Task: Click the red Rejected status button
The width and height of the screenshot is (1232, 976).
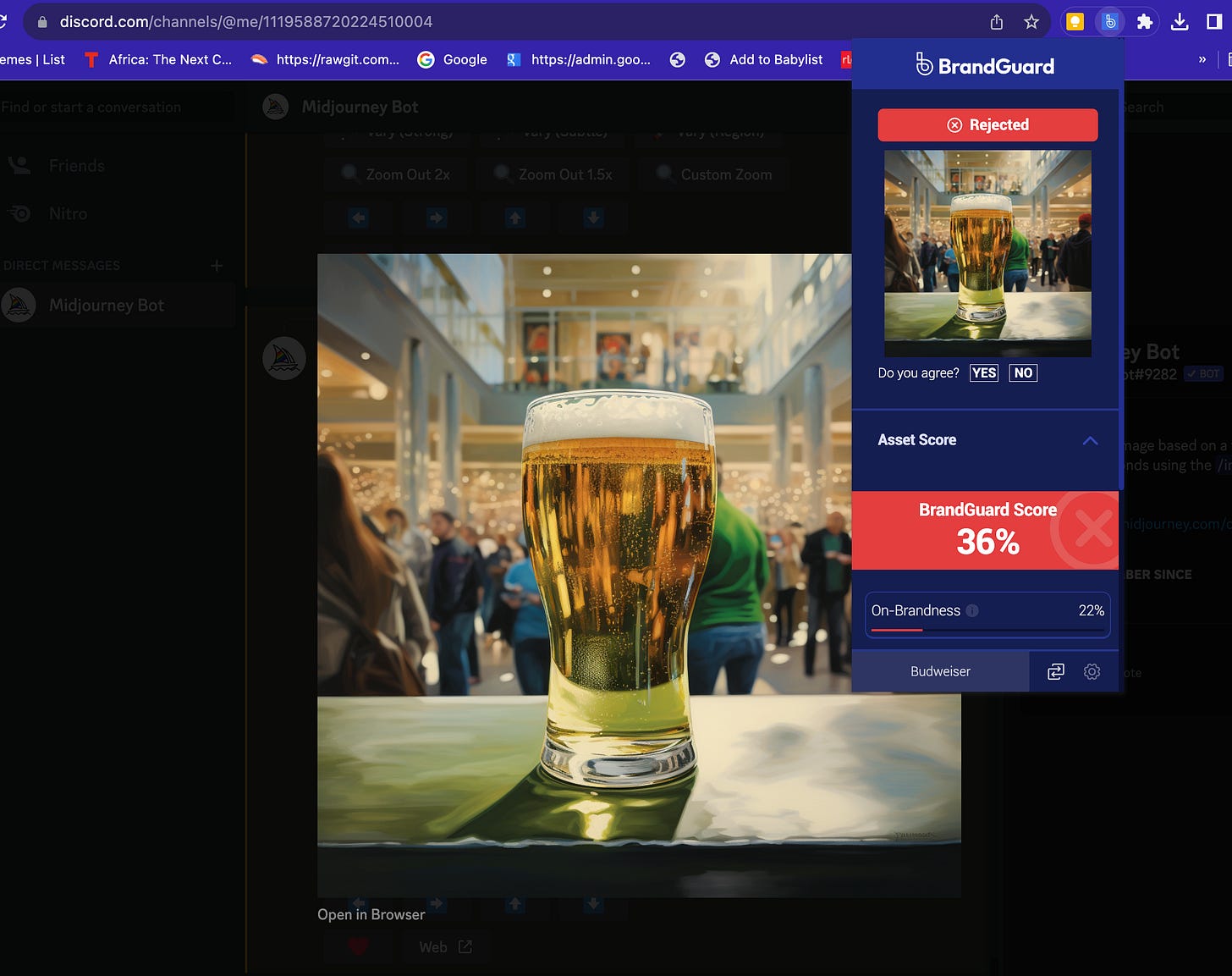Action: 987,124
